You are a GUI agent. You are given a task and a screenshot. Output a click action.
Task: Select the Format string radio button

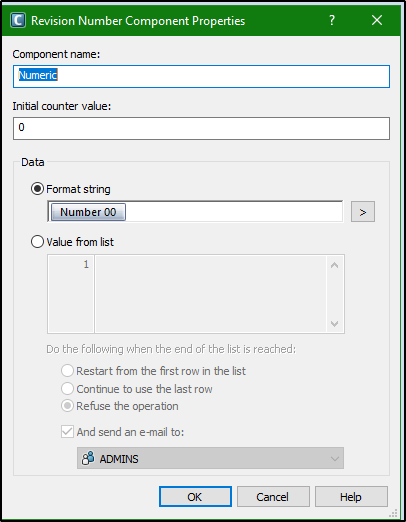(37, 189)
